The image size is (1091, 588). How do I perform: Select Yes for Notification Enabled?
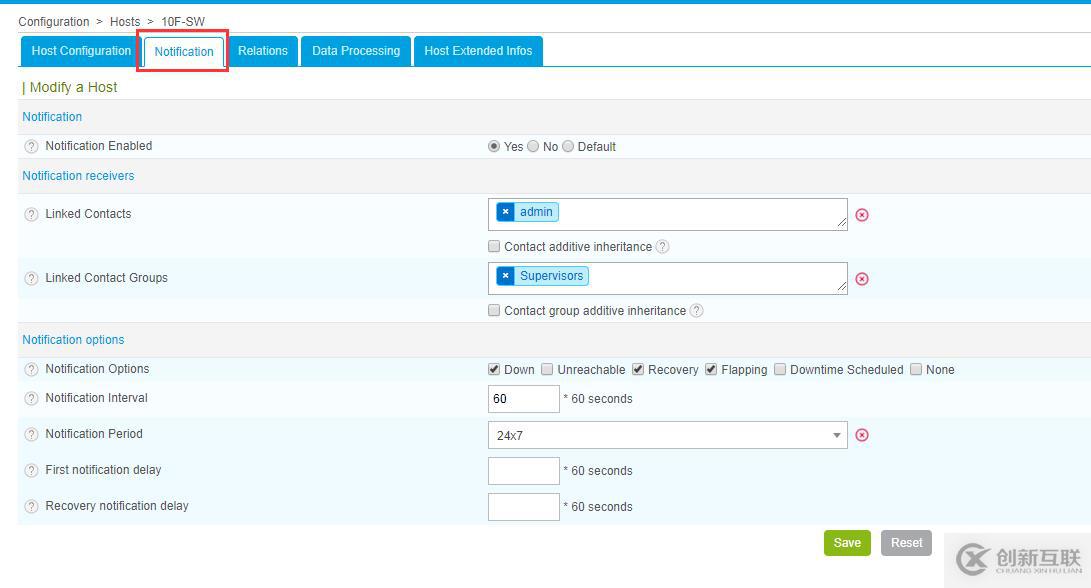pos(494,146)
